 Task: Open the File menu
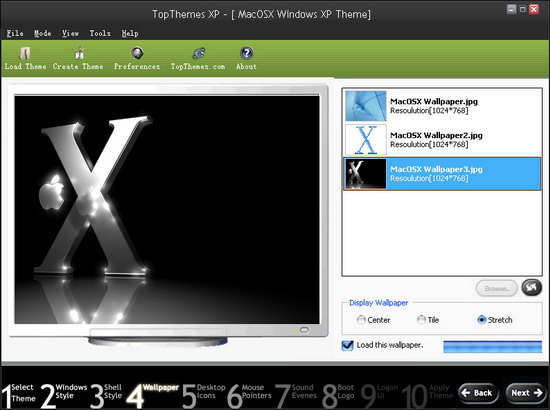tap(15, 33)
